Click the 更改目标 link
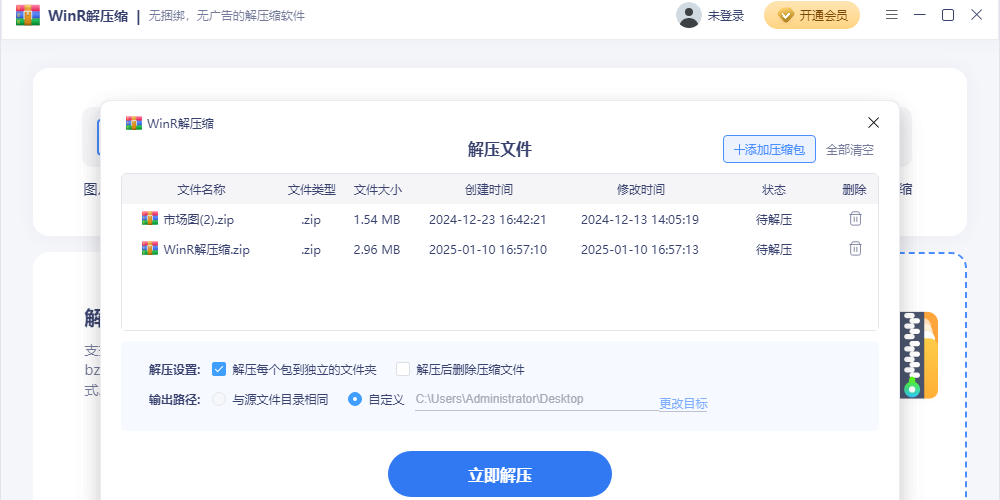The height and width of the screenshot is (500, 1000). click(683, 404)
